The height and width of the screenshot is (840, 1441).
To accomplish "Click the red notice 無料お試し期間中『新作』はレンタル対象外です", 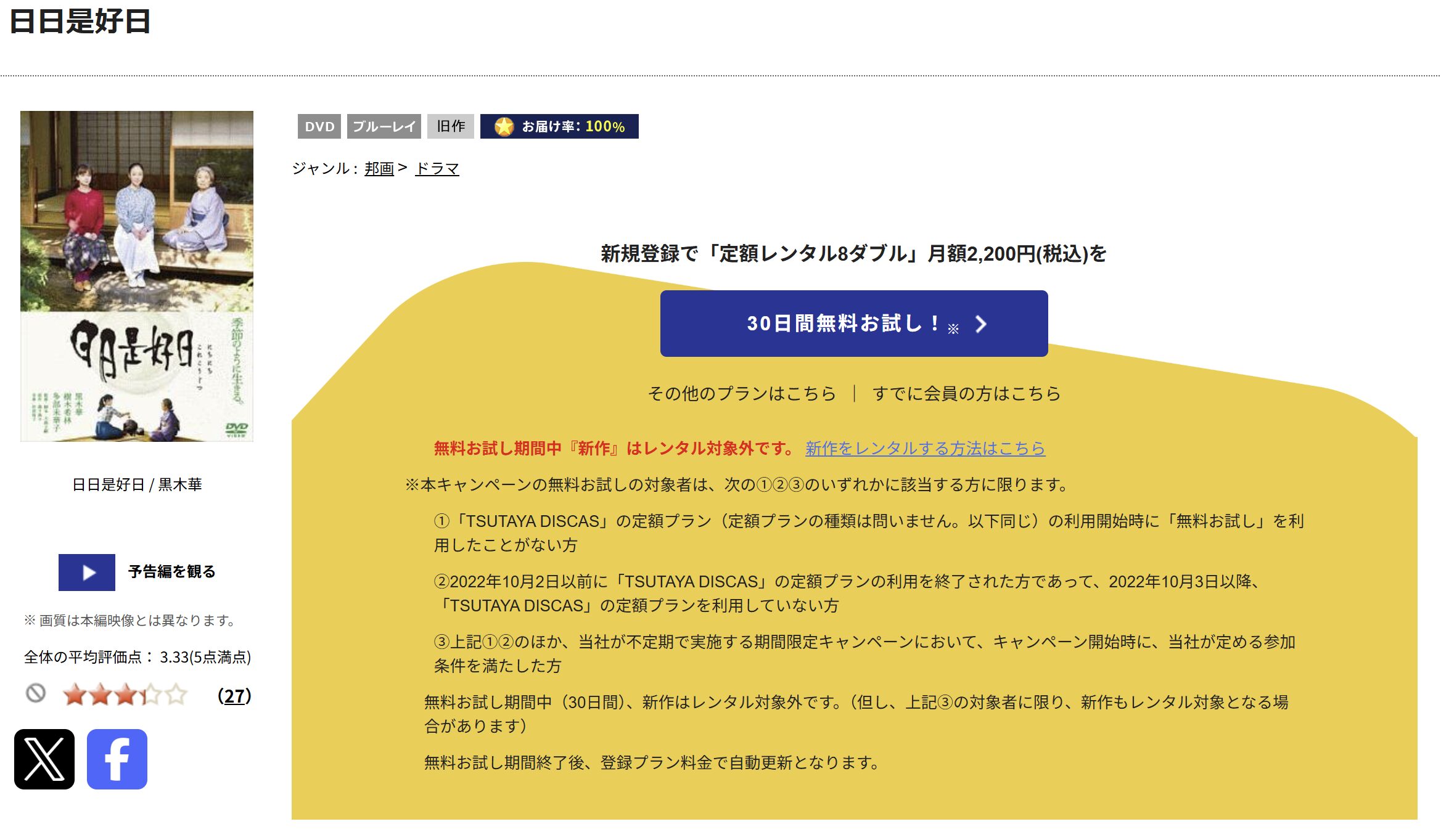I will click(x=614, y=448).
